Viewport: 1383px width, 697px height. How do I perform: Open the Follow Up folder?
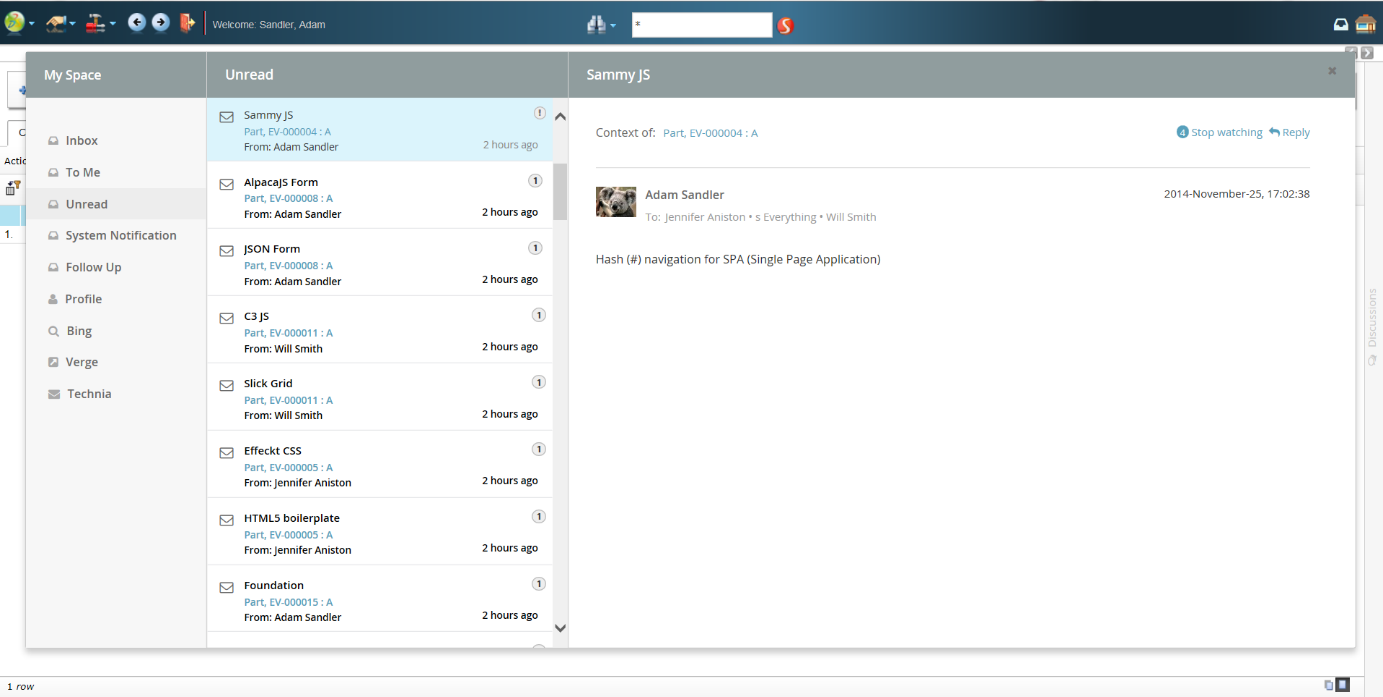point(93,267)
